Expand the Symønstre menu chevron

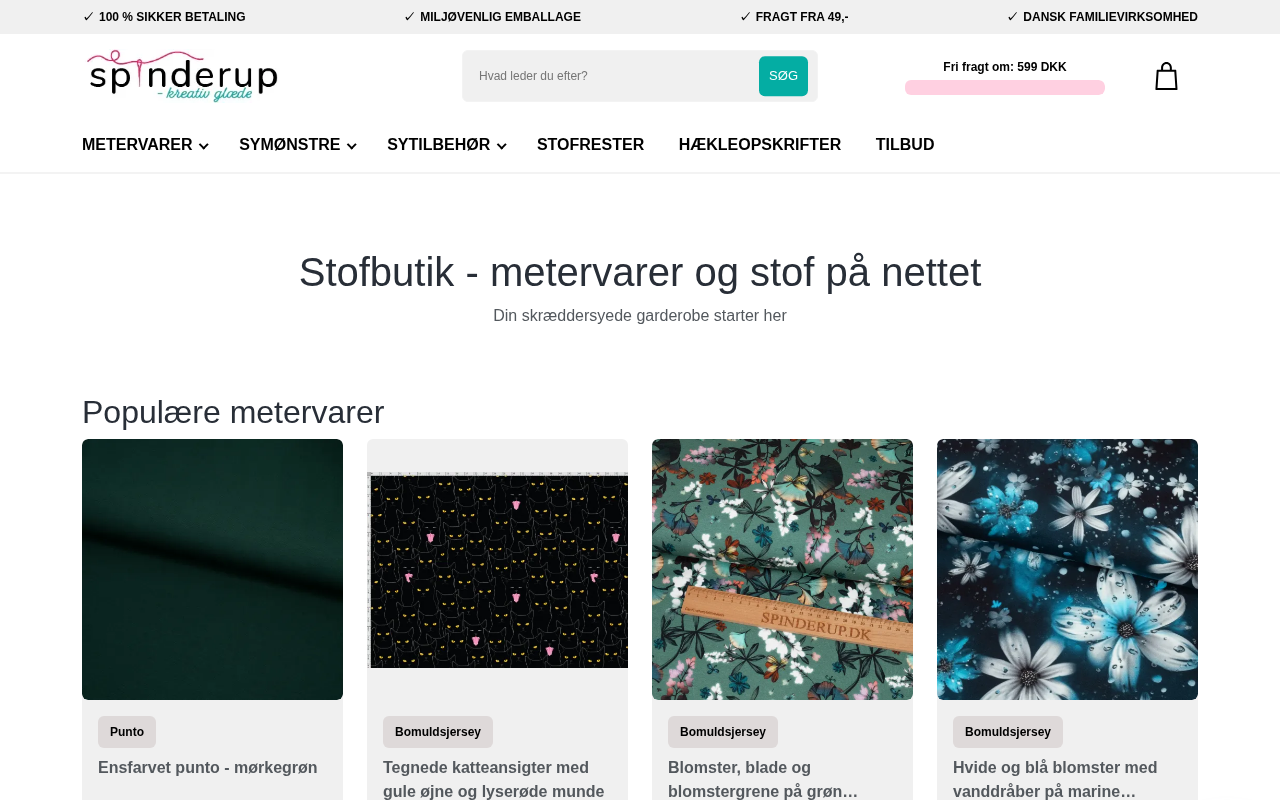point(351,146)
